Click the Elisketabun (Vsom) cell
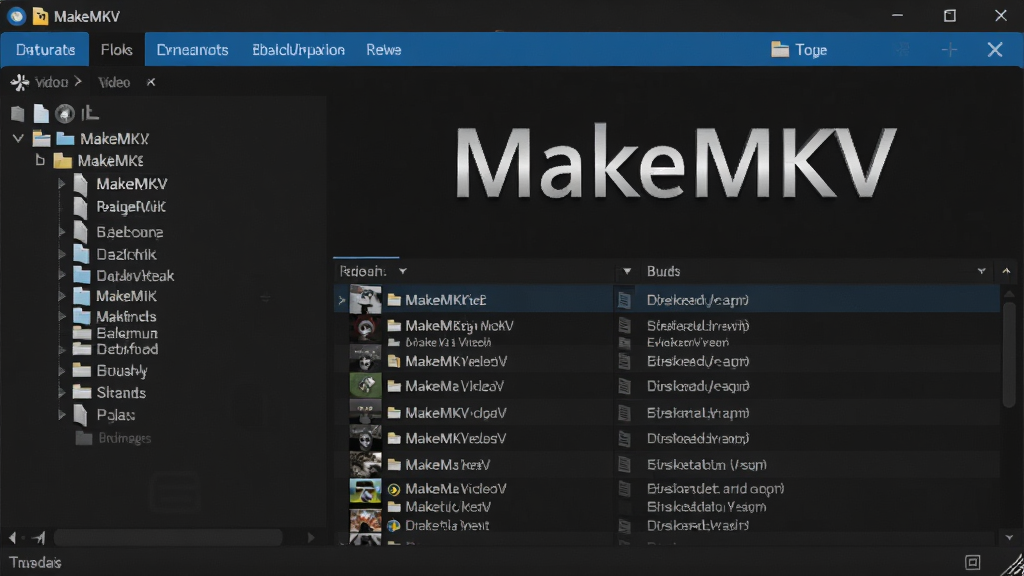The image size is (1024, 576). [707, 465]
